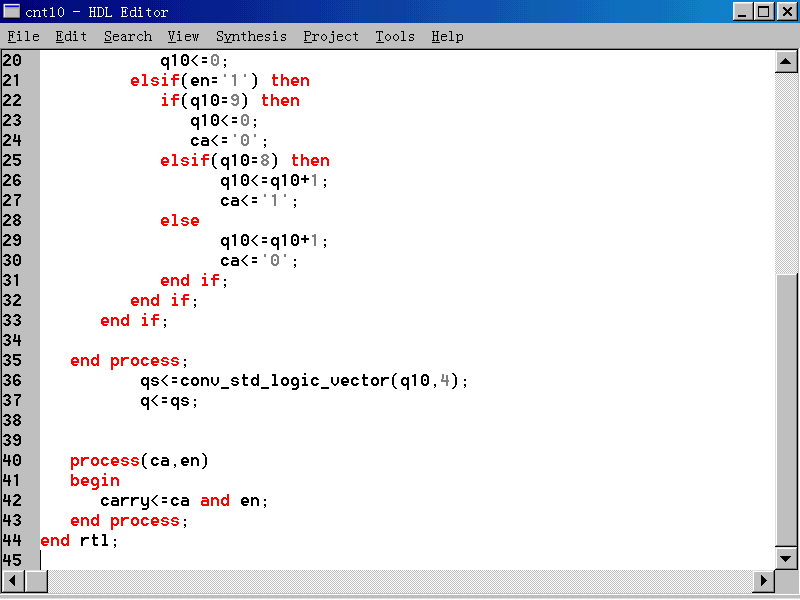Screen dimensions: 800x600
Task: Click the vertical scrollbar down arrow
Action: 786,558
